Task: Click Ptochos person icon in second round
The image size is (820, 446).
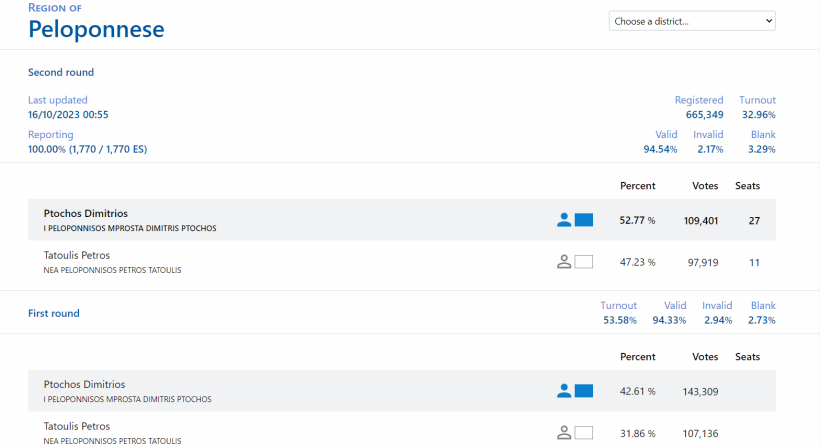Action: (564, 220)
